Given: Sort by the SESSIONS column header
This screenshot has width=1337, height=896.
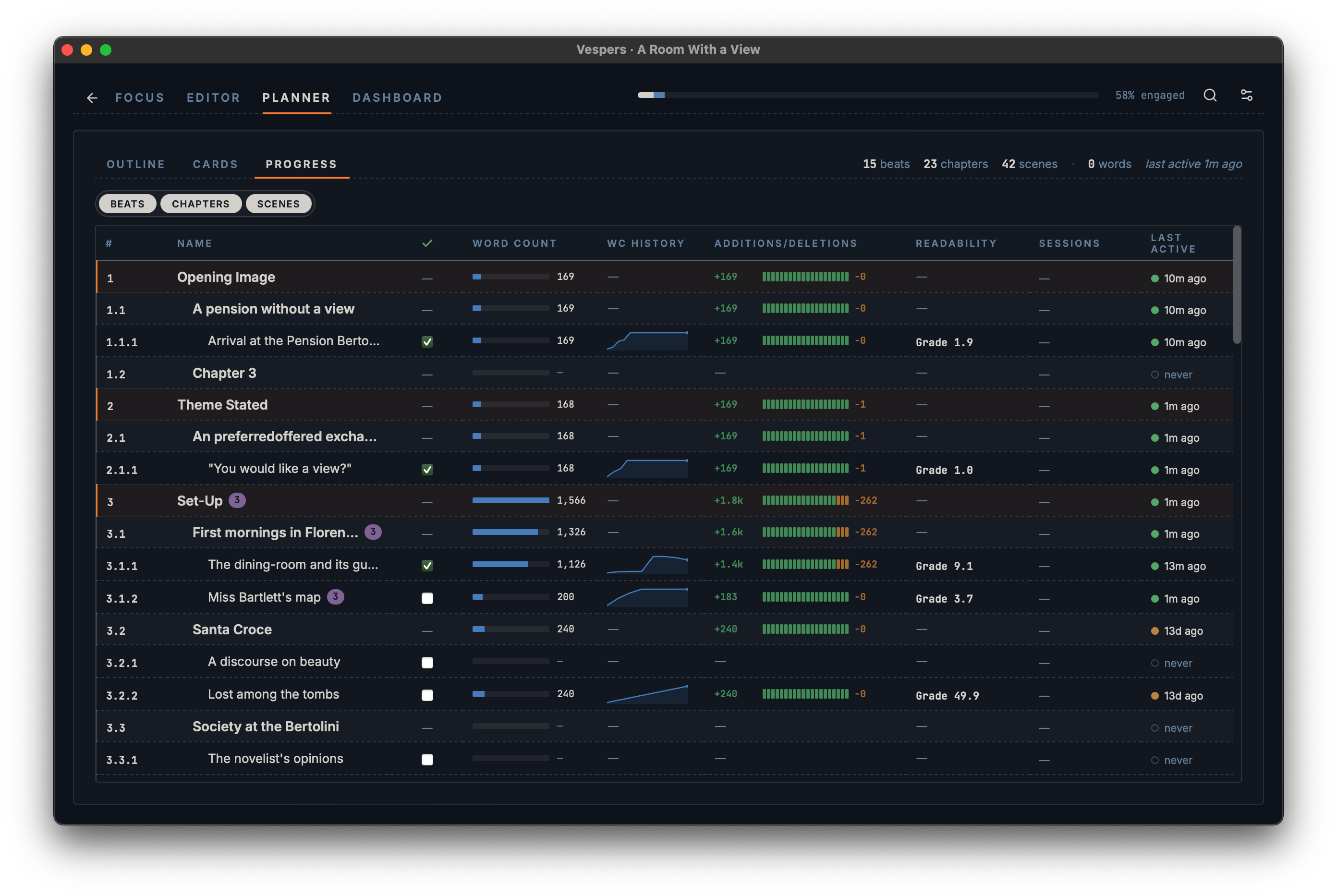Looking at the screenshot, I should coord(1069,243).
